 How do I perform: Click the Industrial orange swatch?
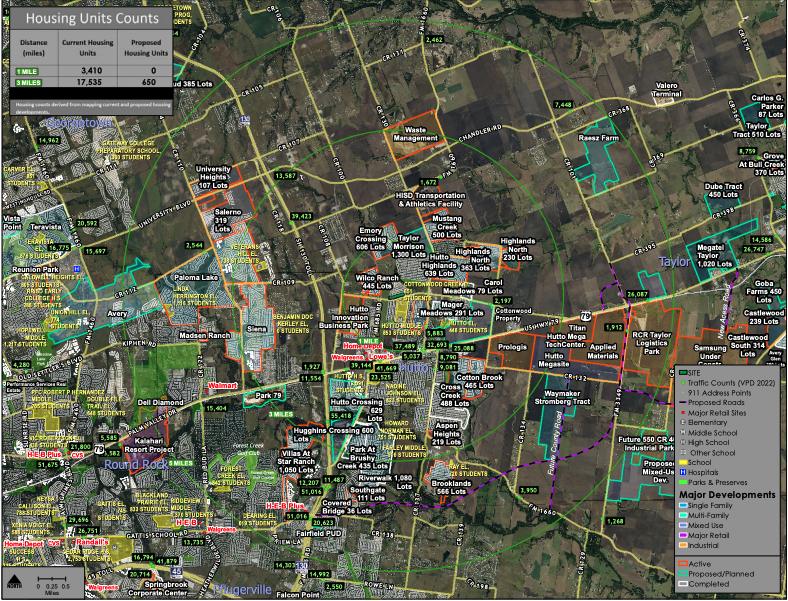tap(683, 545)
